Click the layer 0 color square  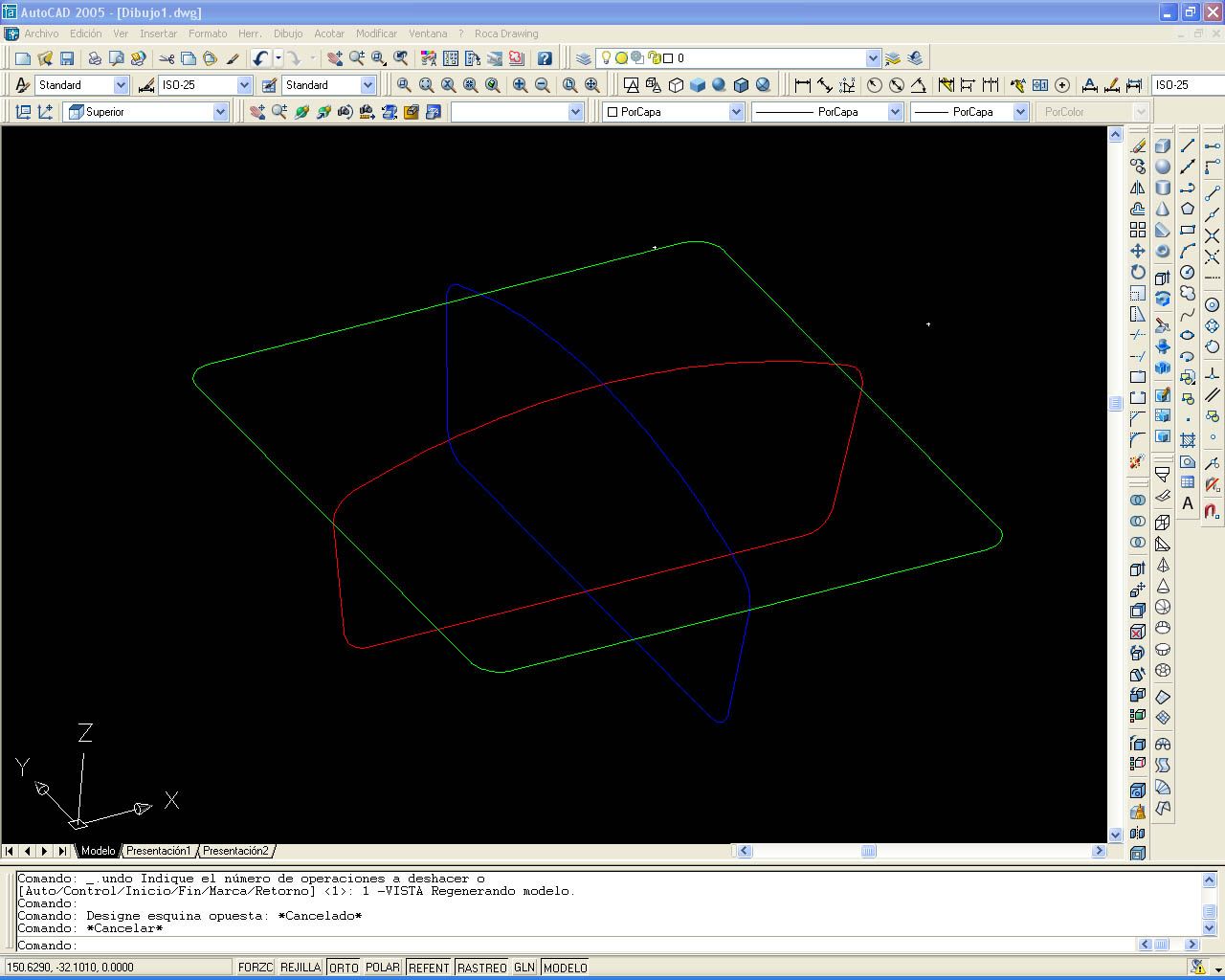tap(668, 58)
